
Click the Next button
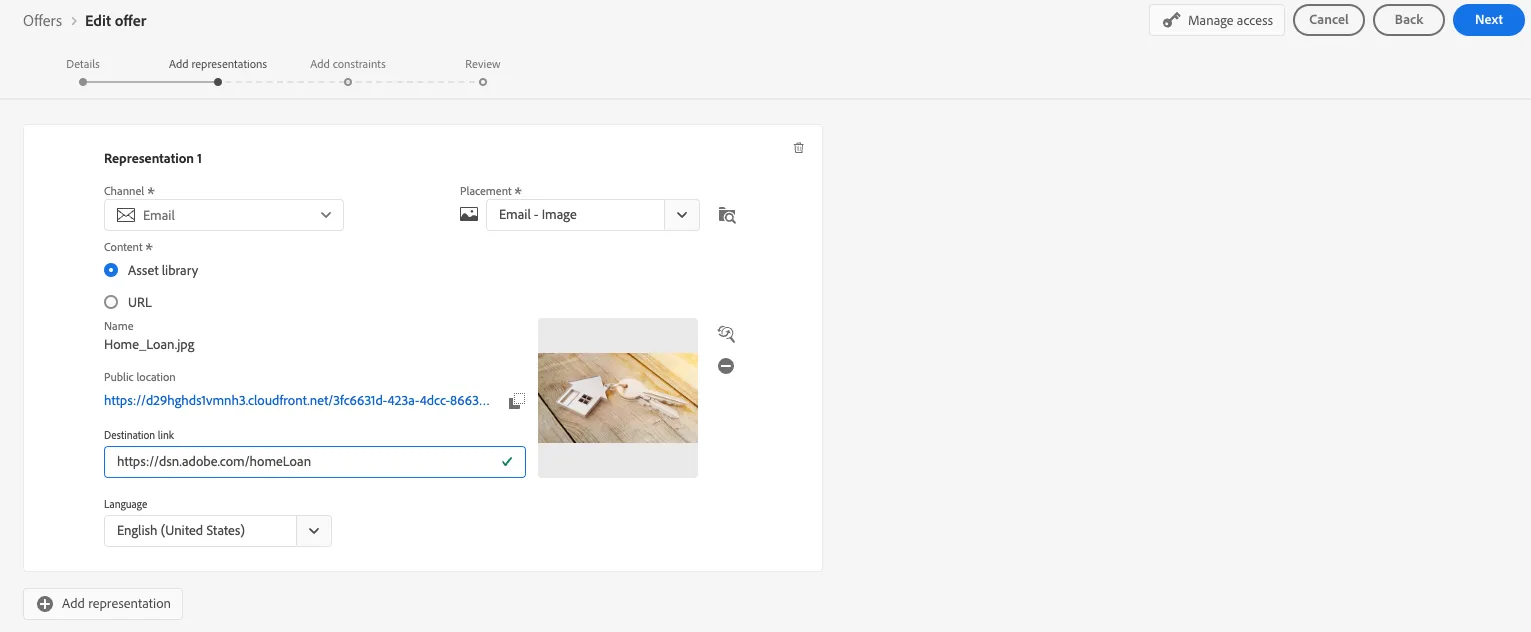(x=1489, y=20)
